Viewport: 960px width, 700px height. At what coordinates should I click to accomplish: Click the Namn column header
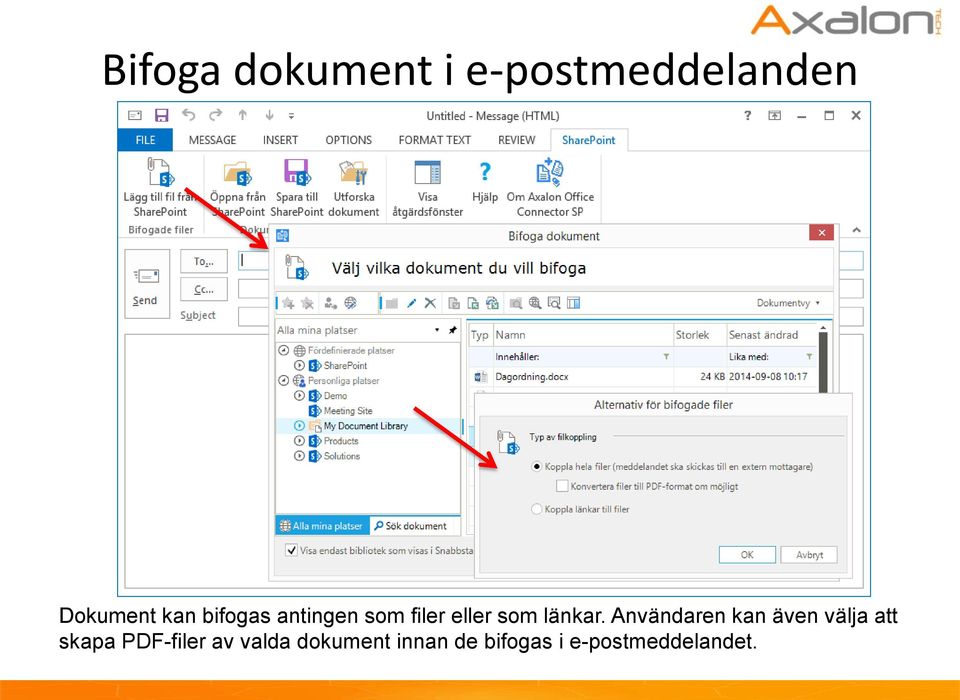pyautogui.click(x=583, y=335)
